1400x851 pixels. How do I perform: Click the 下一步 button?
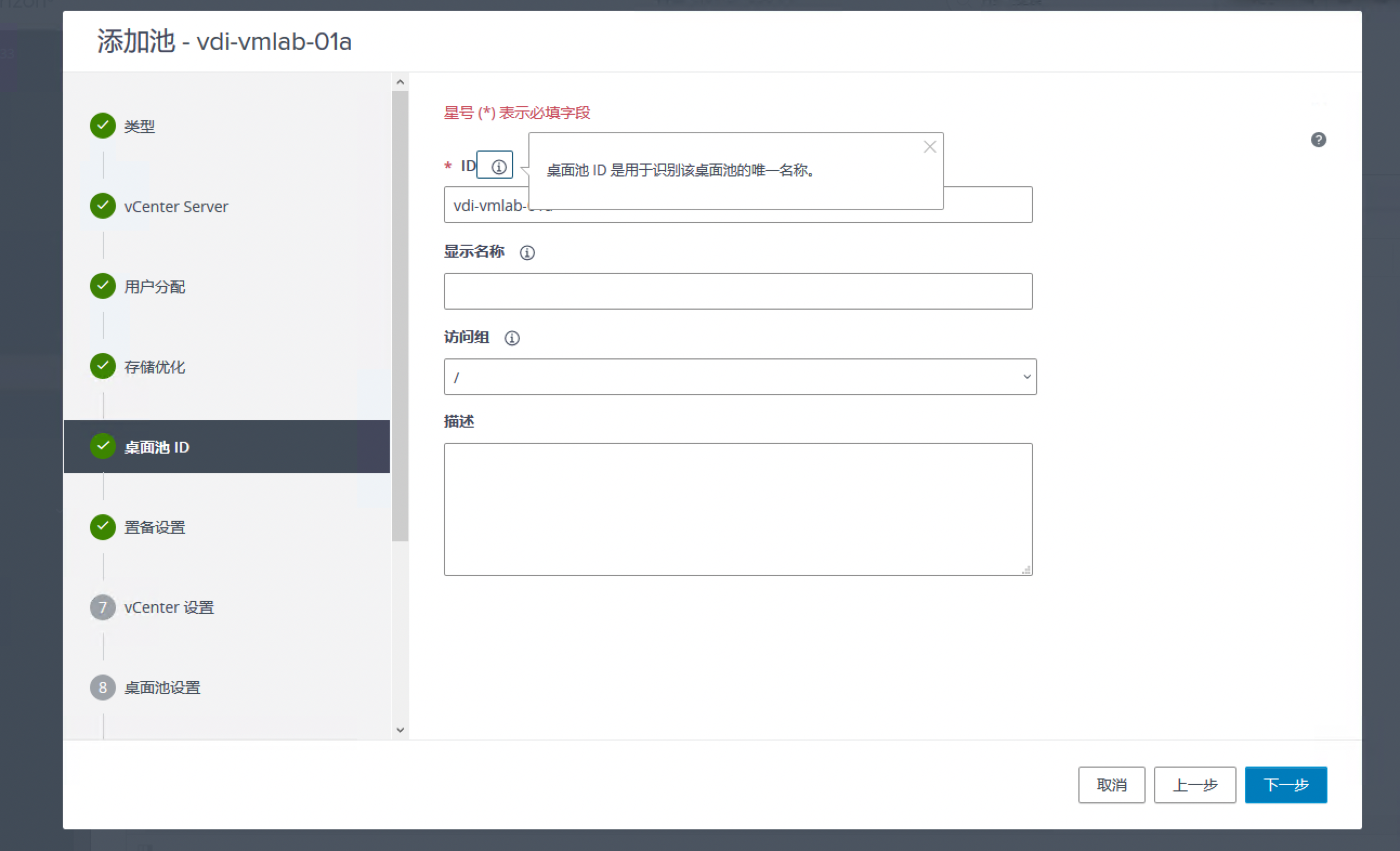(1285, 784)
